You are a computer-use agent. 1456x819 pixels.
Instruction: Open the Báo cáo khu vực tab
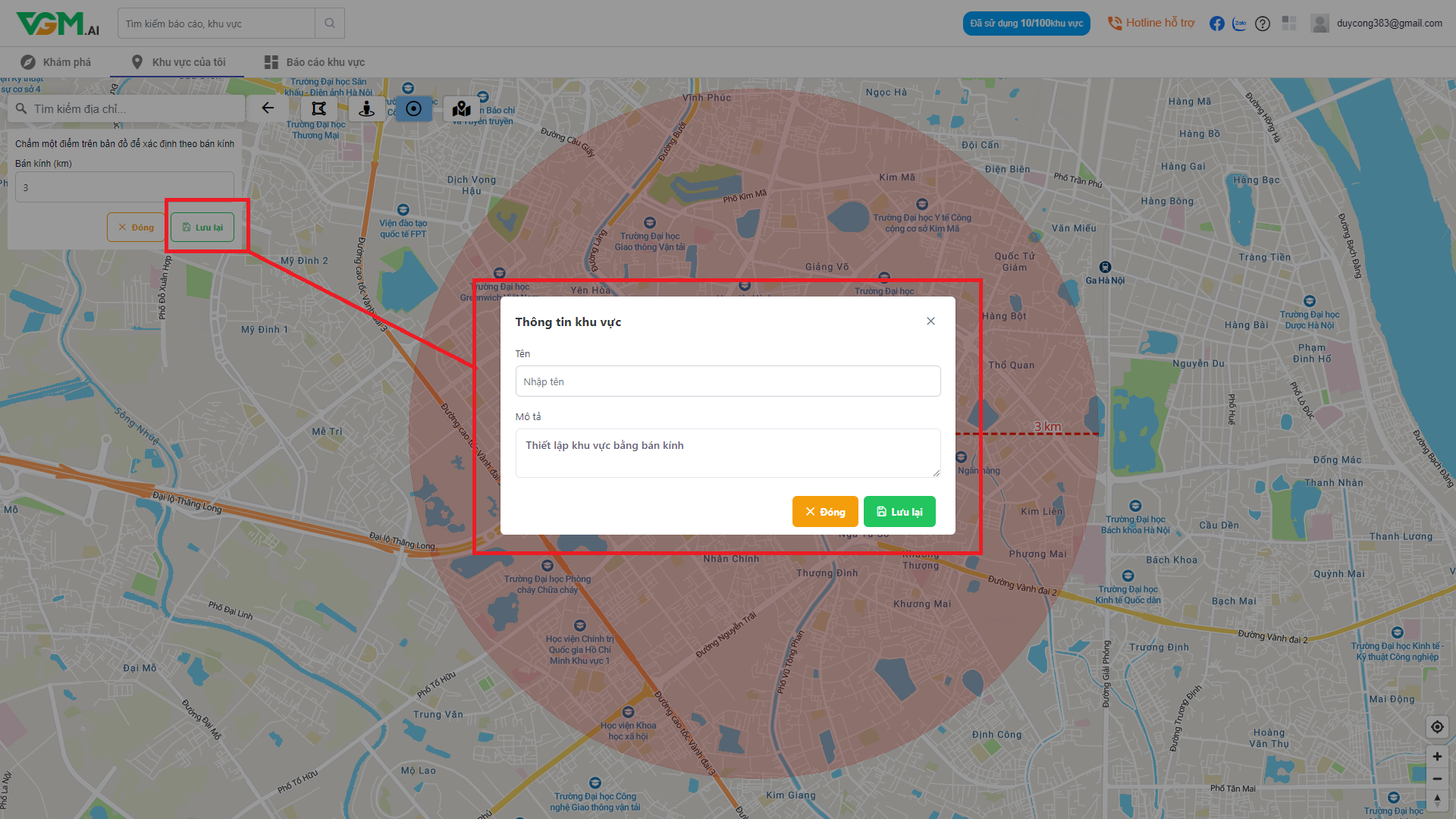315,62
